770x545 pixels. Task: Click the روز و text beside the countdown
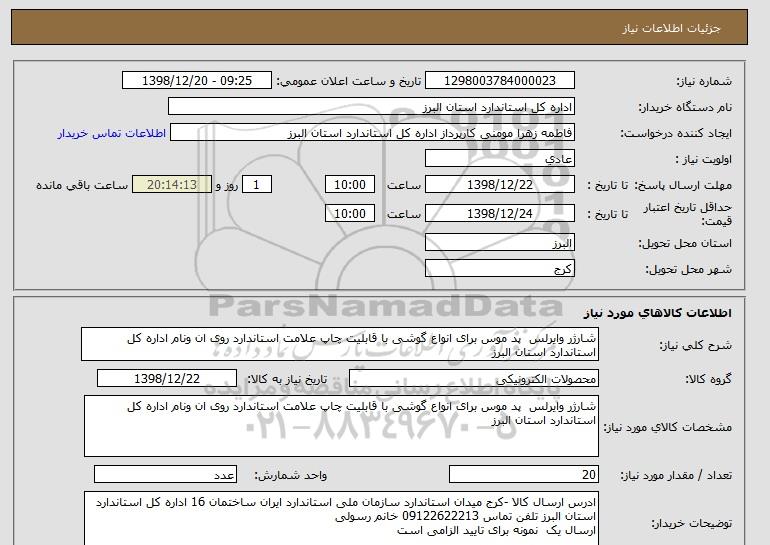tap(227, 185)
